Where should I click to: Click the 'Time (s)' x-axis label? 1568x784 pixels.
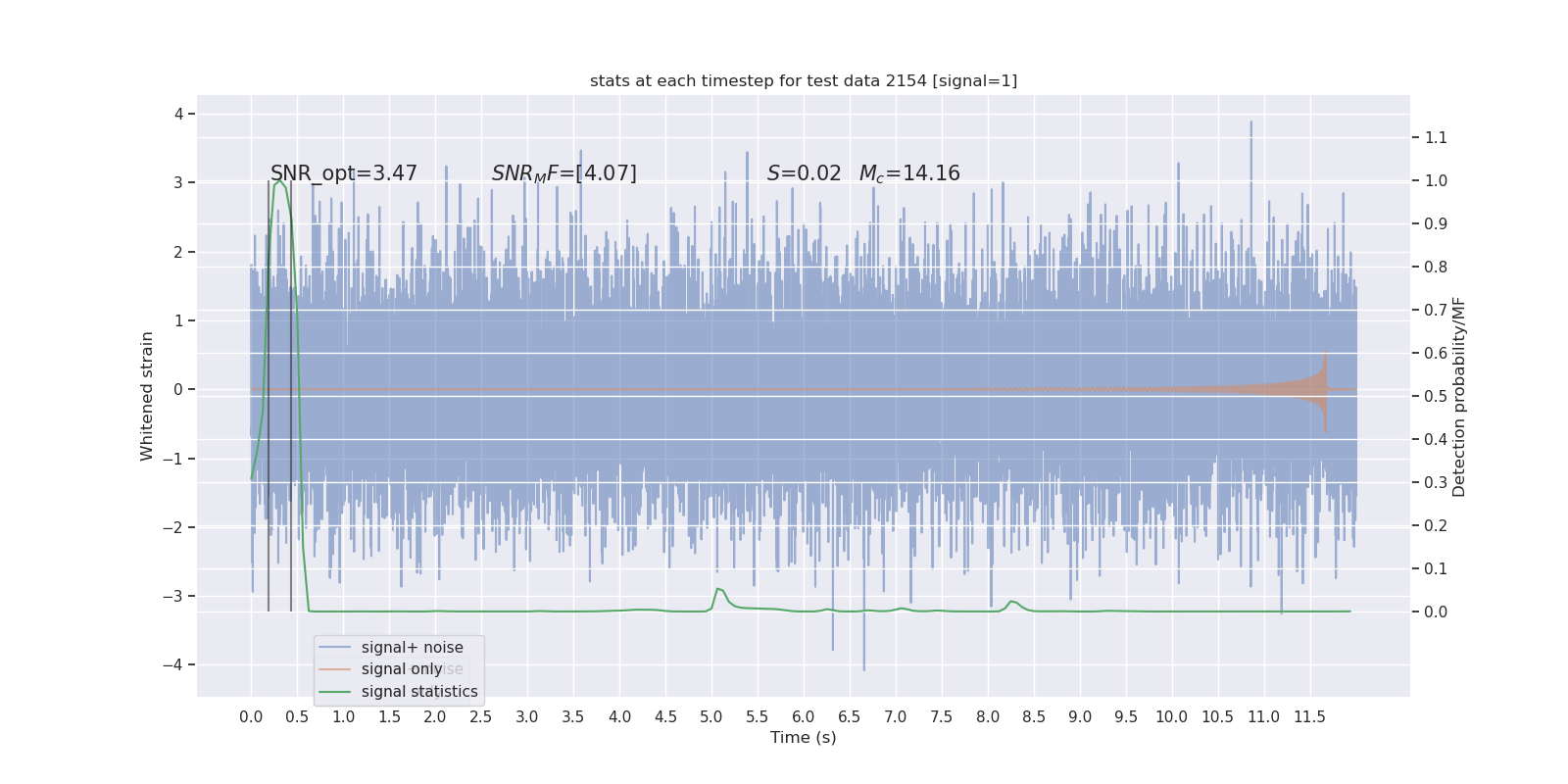click(804, 738)
